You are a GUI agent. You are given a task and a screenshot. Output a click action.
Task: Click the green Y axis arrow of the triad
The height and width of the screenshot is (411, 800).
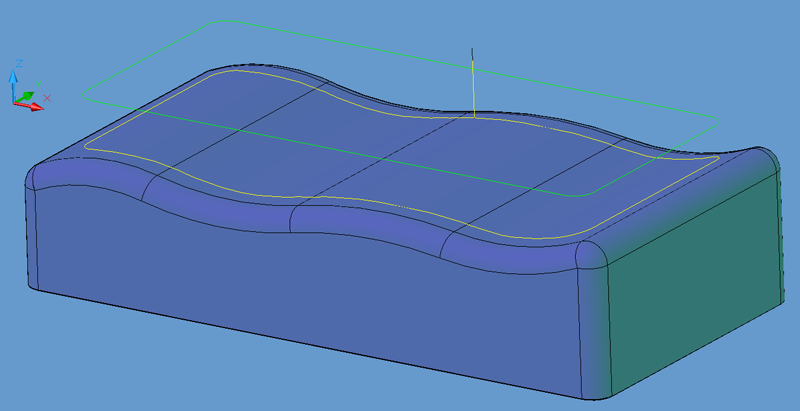26,96
